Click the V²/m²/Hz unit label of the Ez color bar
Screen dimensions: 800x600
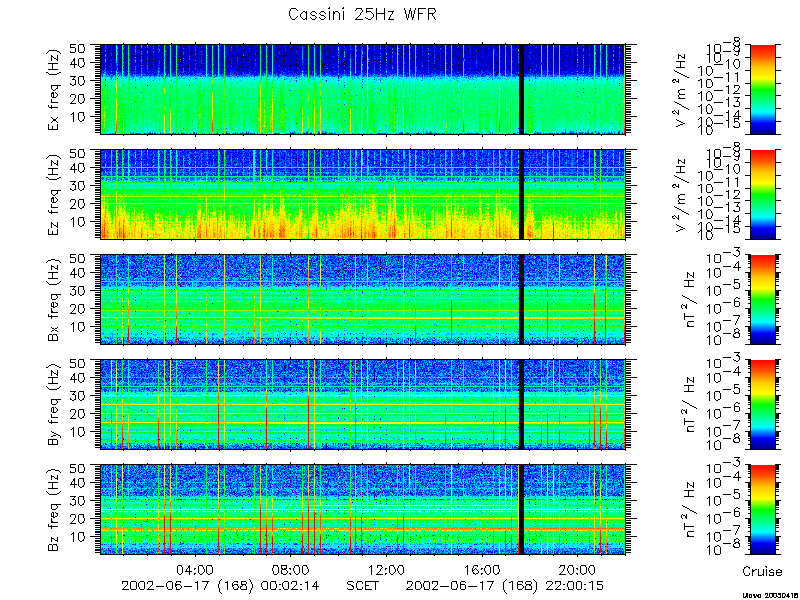[682, 194]
